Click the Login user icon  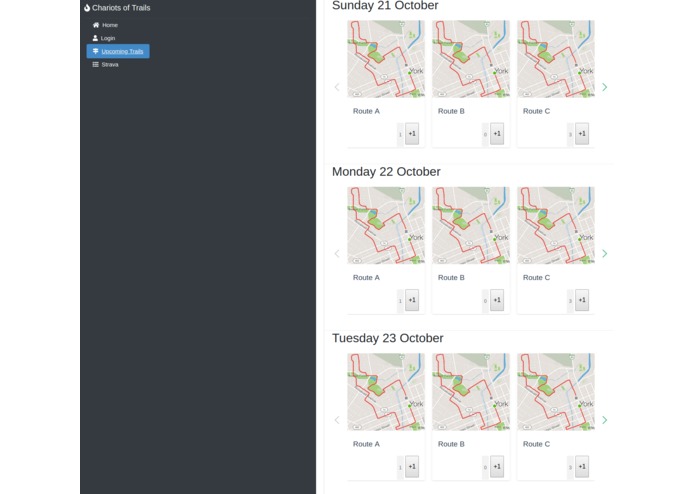click(95, 38)
